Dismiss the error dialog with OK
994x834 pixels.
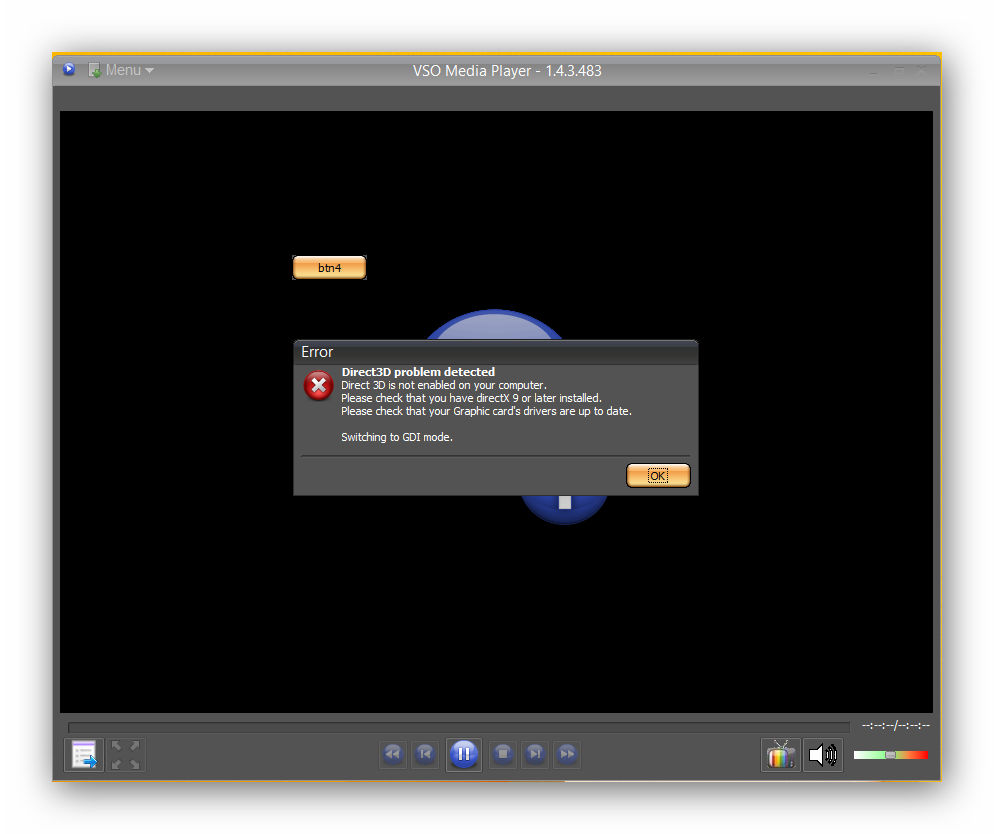coord(658,475)
